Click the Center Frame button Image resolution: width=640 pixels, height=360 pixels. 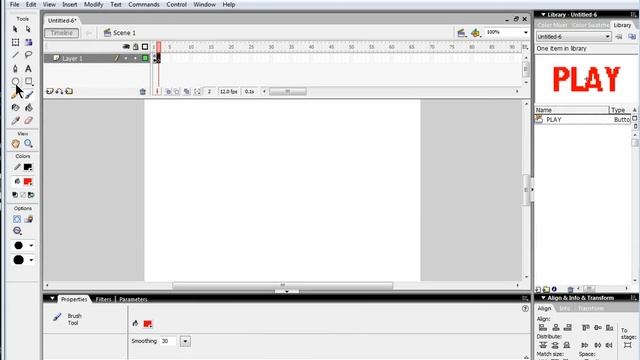158,92
